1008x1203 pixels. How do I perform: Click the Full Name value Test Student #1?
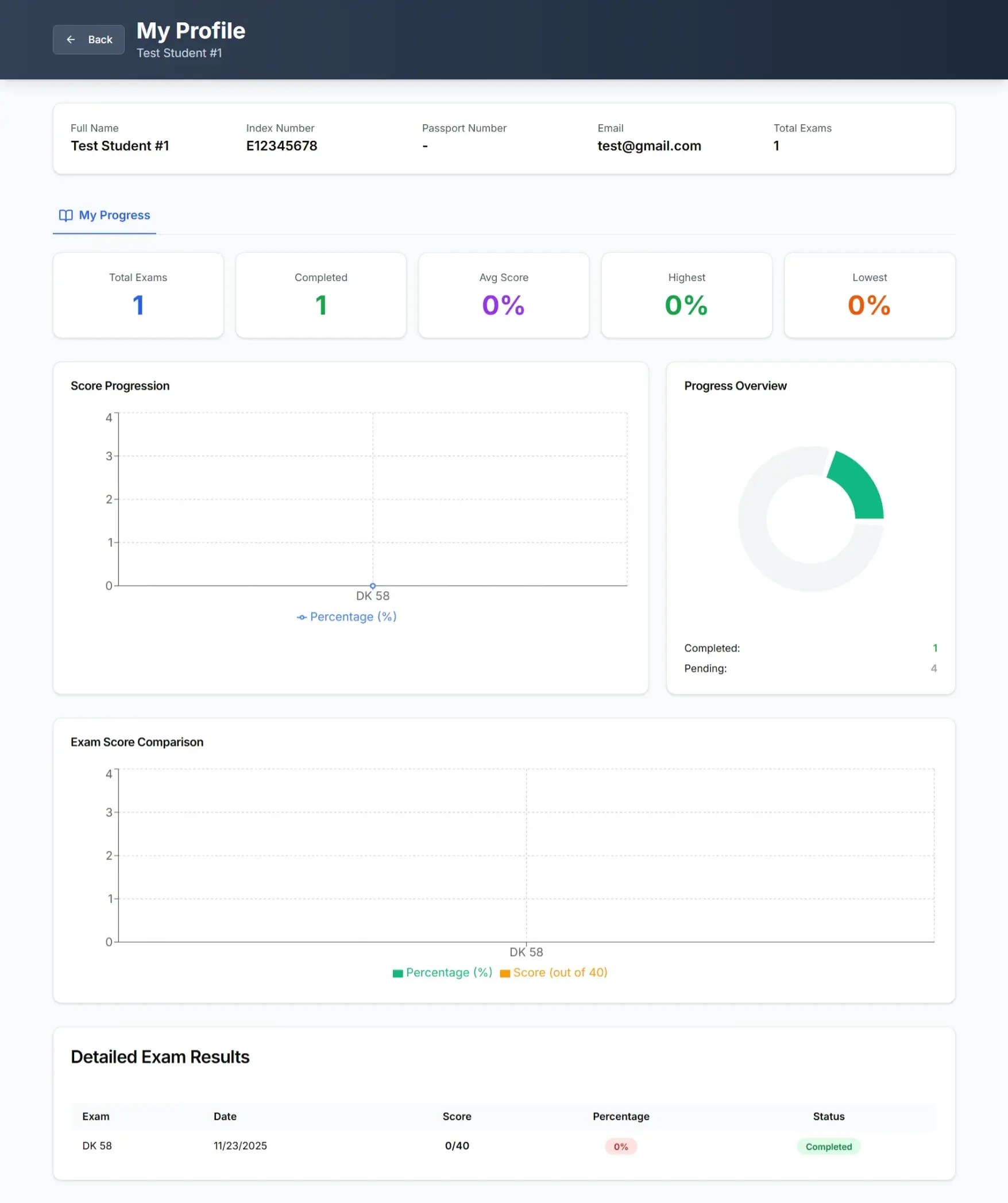tap(120, 146)
